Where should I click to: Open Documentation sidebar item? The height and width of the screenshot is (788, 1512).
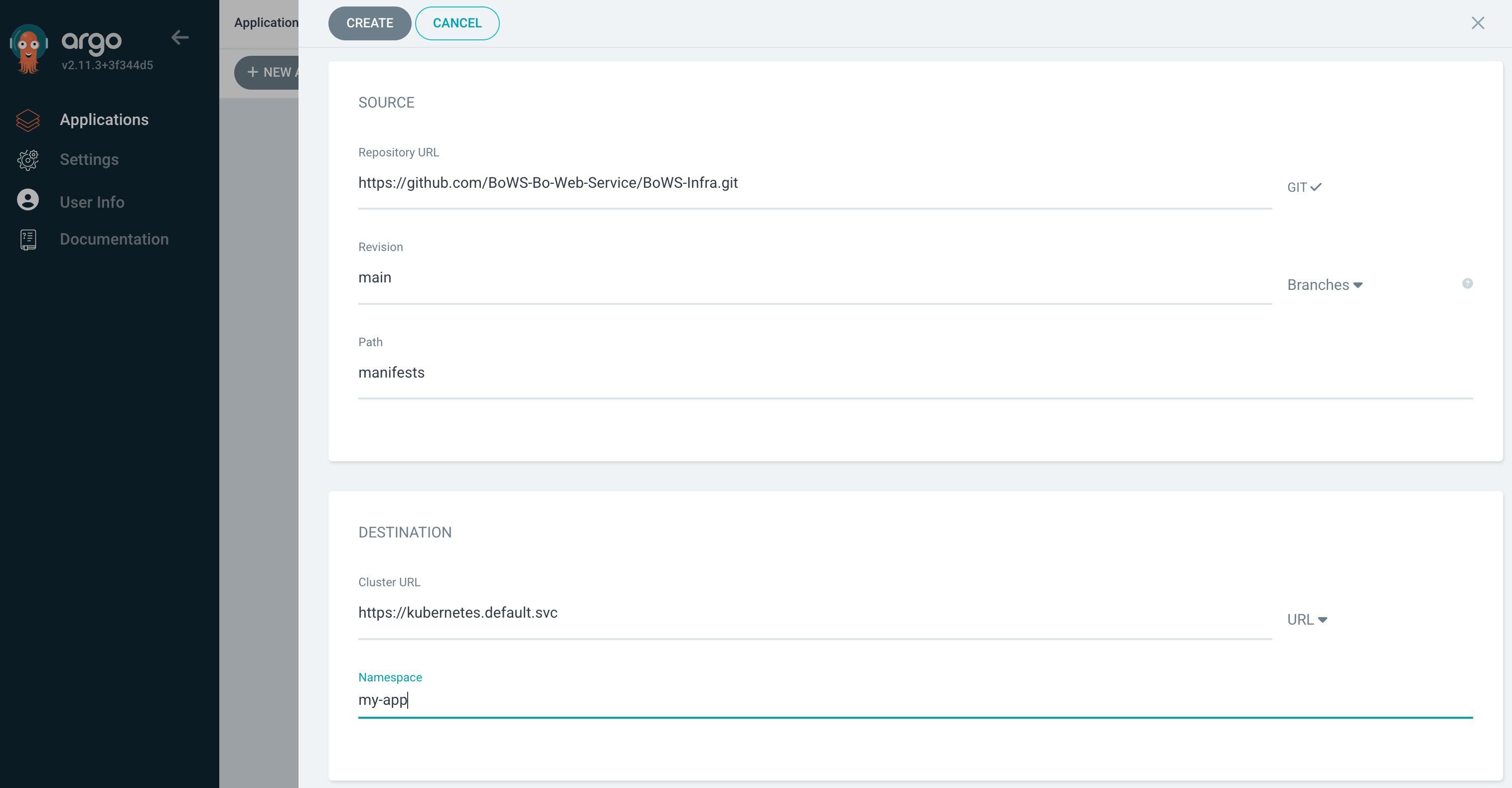(114, 240)
